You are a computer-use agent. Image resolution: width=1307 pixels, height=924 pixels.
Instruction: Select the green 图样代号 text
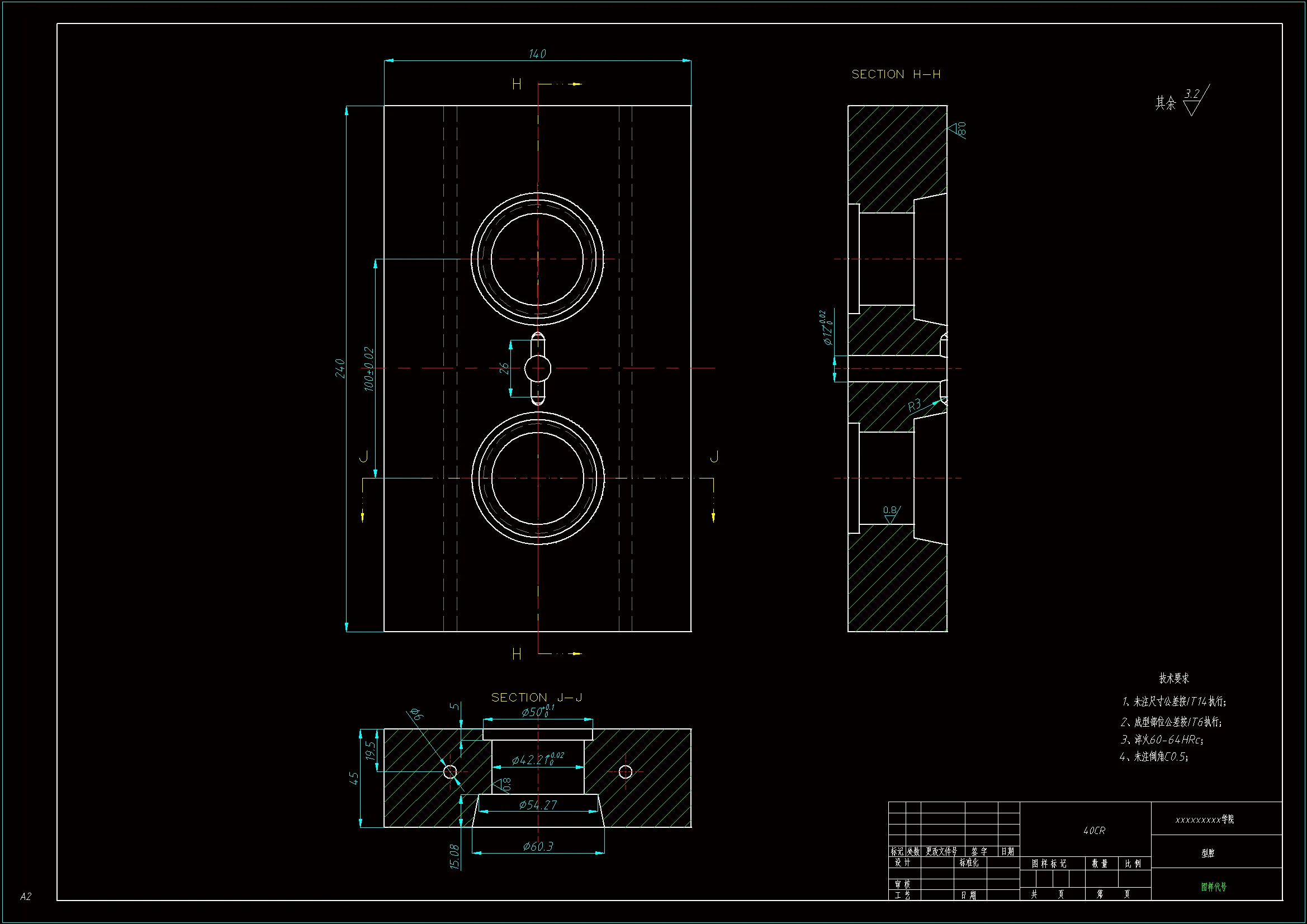coord(1214,887)
